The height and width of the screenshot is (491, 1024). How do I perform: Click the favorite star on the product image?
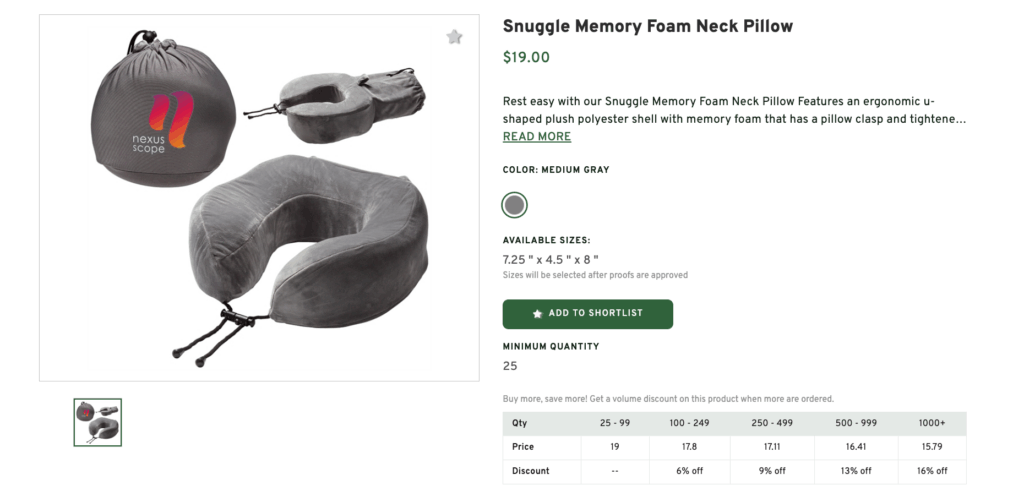click(455, 37)
